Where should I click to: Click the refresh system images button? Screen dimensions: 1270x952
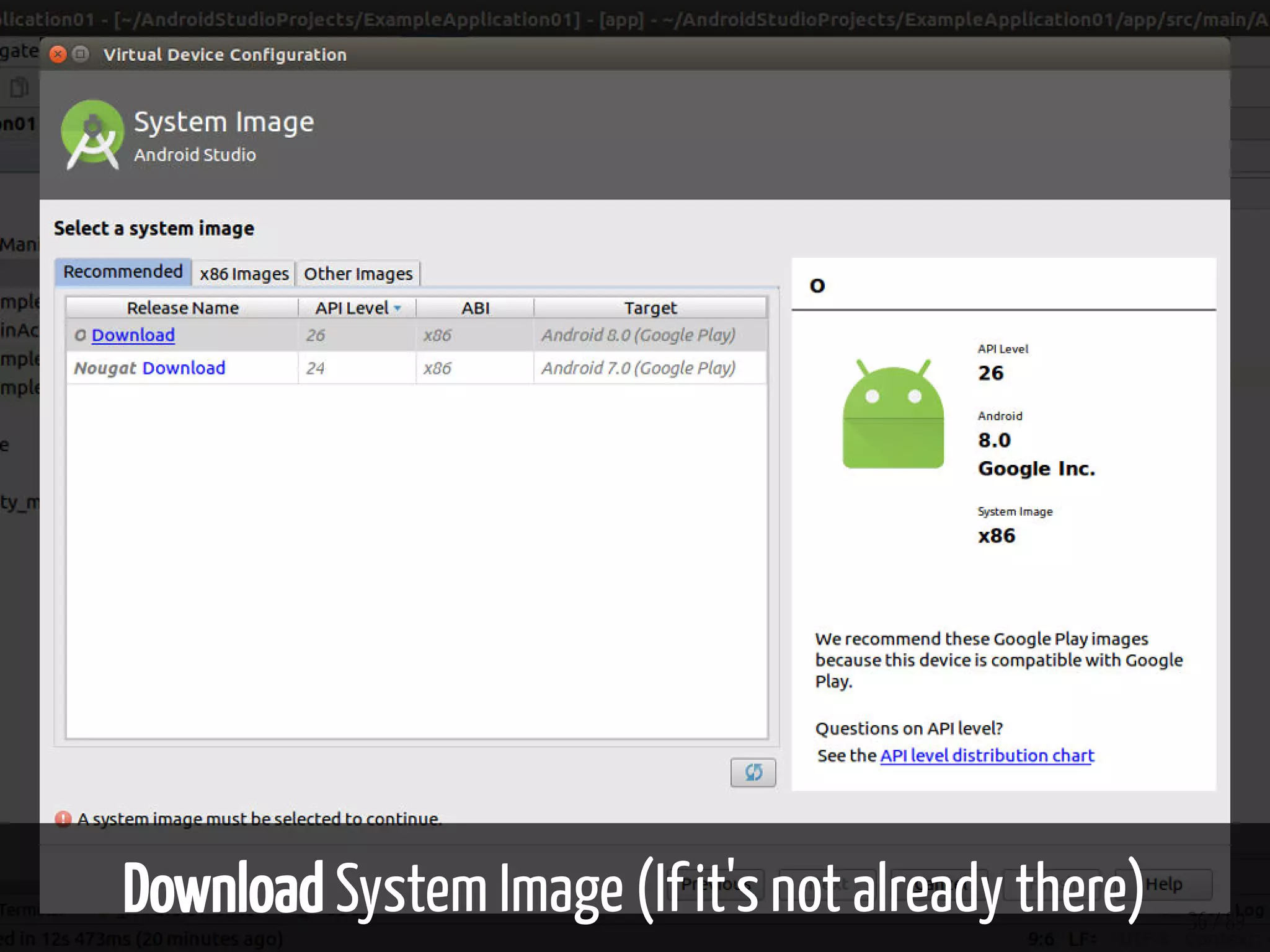(753, 772)
